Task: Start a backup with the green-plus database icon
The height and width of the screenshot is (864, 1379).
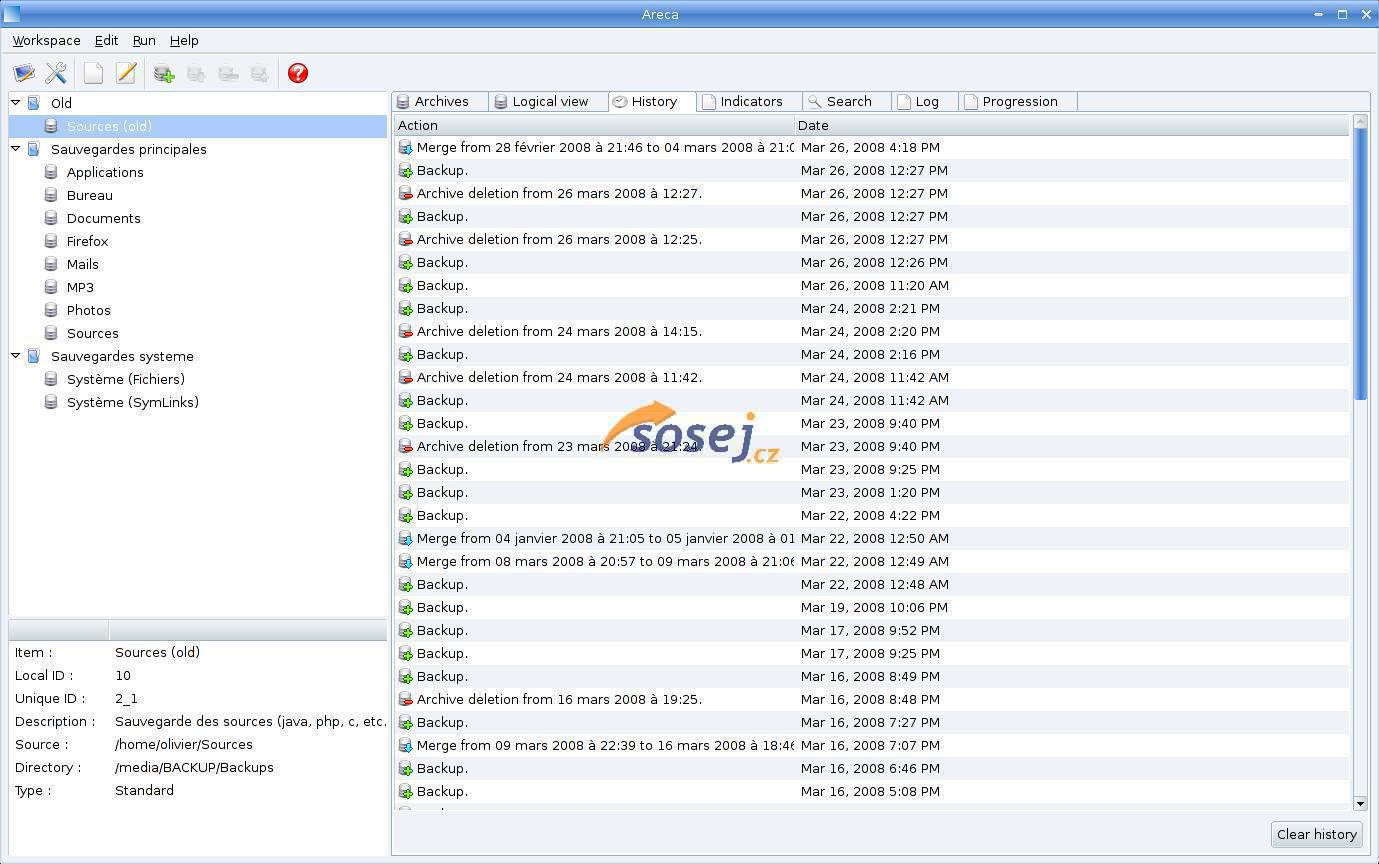Action: pos(164,73)
